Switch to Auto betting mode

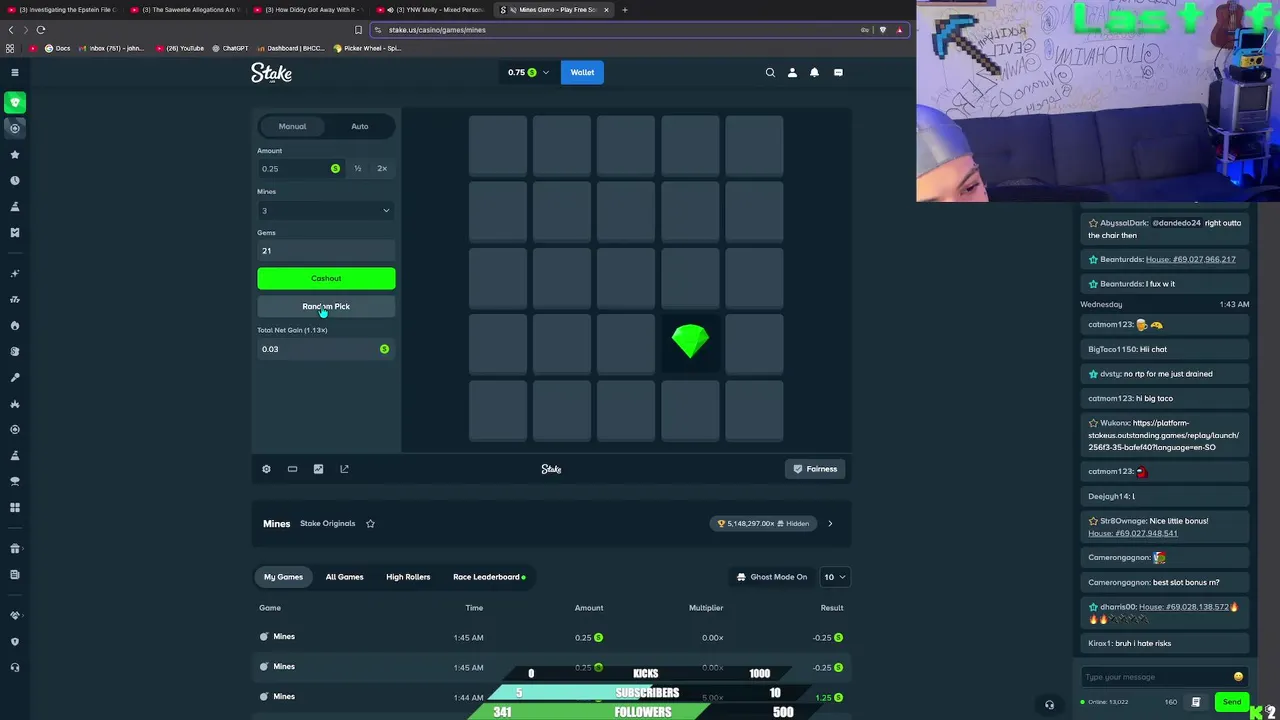click(x=360, y=126)
